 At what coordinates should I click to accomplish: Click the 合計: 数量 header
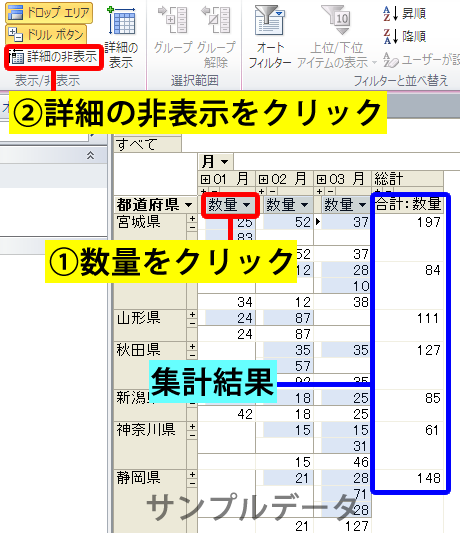(408, 204)
